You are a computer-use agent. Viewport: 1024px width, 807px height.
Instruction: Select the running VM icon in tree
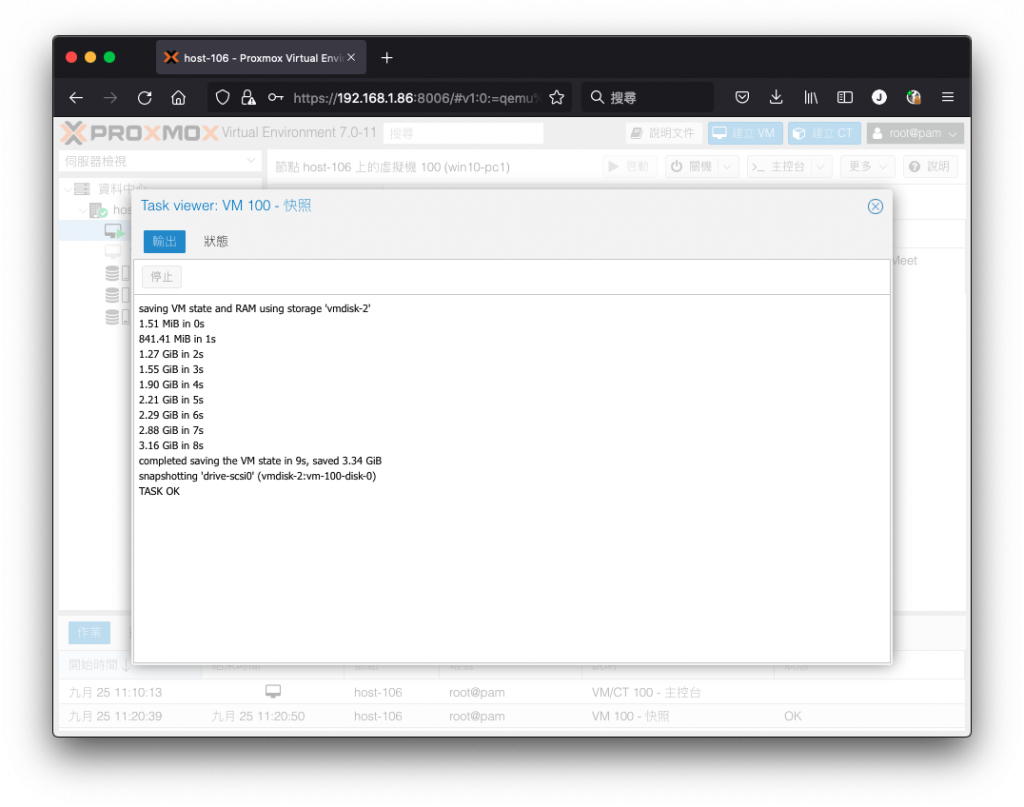[x=114, y=231]
